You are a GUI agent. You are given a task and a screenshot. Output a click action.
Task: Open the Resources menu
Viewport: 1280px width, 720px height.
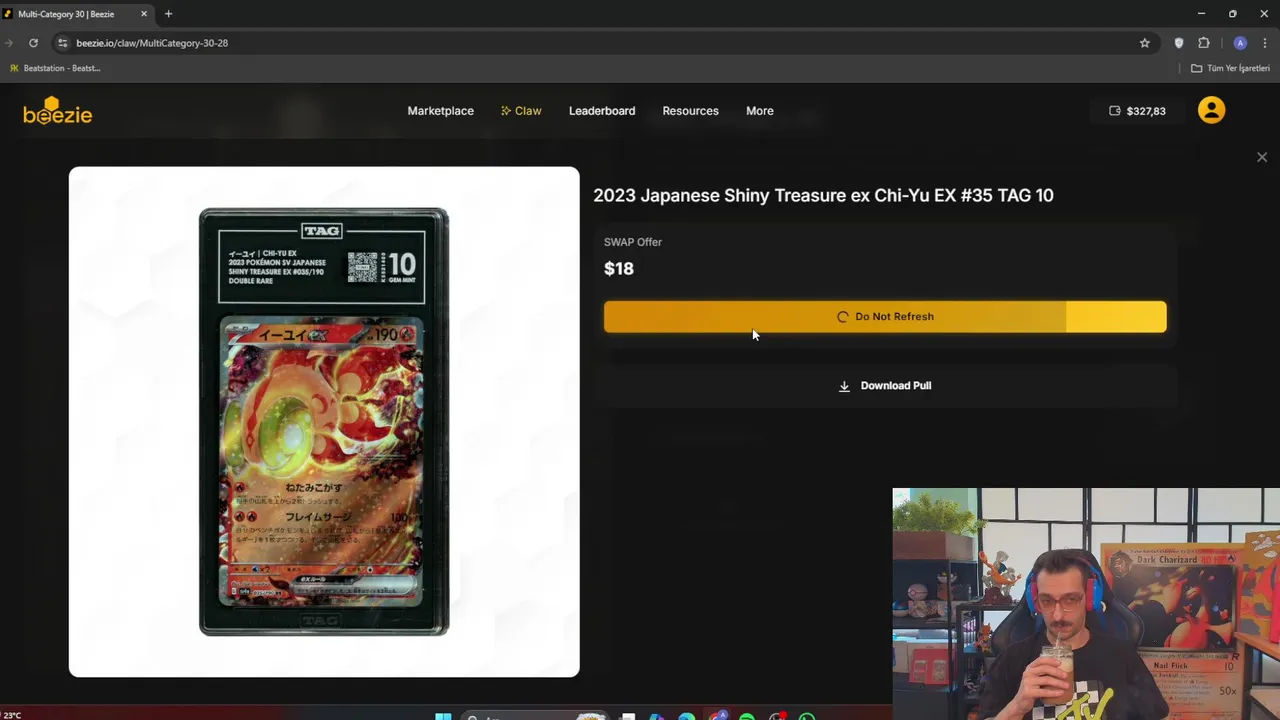click(690, 111)
